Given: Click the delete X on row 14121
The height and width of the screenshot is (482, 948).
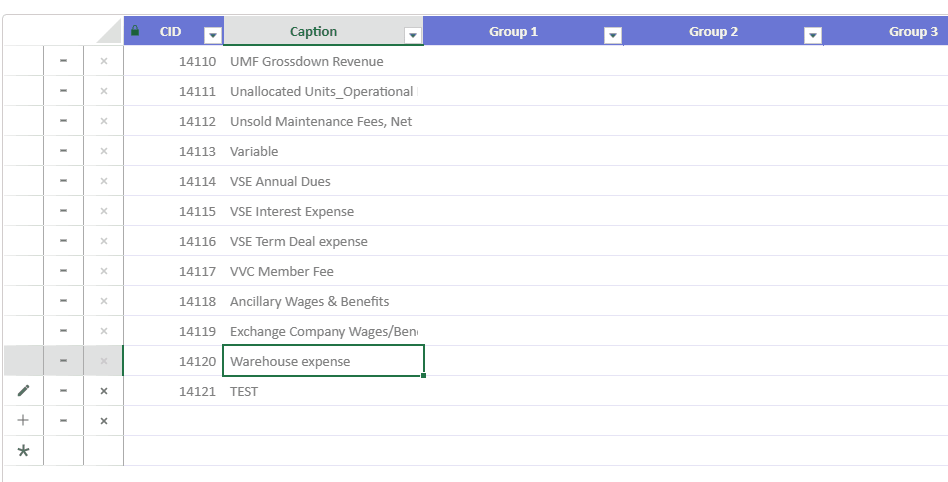Looking at the screenshot, I should click(103, 391).
